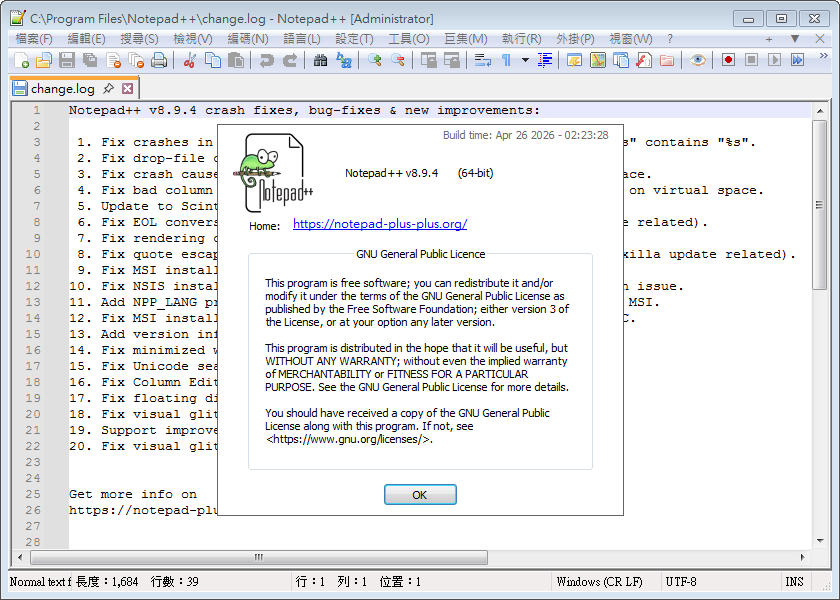Click the plus button in menu bar
Viewport: 840px width, 600px height.
[x=769, y=39]
